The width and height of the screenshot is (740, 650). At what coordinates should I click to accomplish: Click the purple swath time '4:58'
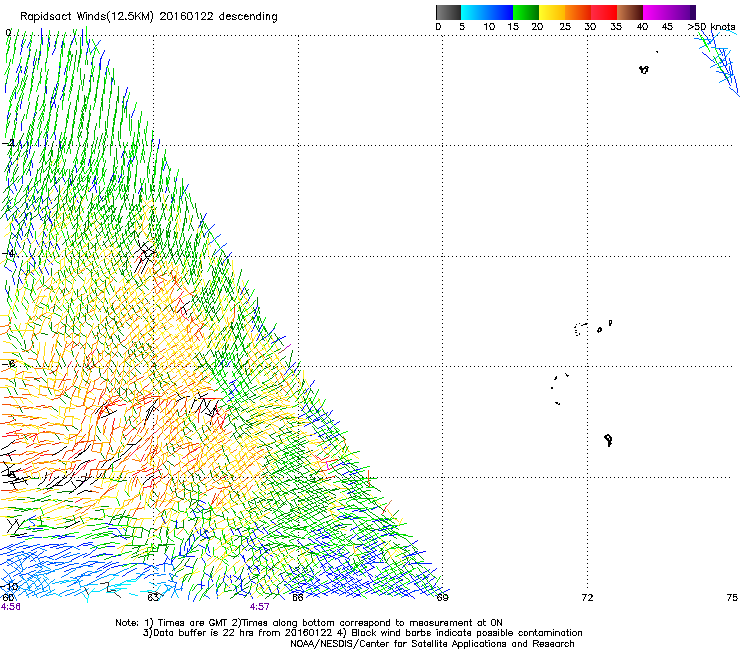click(x=10, y=607)
